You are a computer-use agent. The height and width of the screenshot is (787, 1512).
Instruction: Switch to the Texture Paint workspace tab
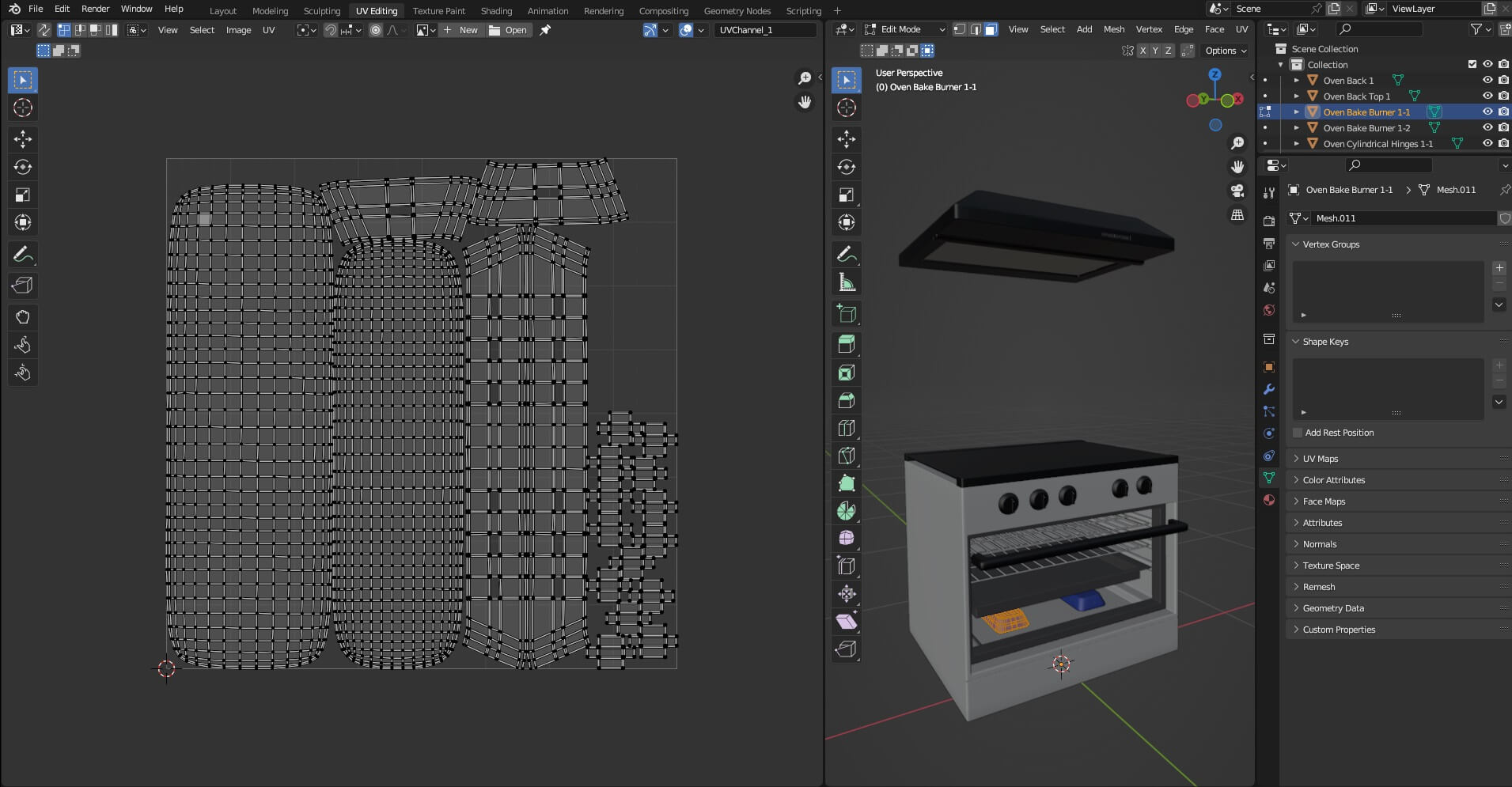[439, 10]
